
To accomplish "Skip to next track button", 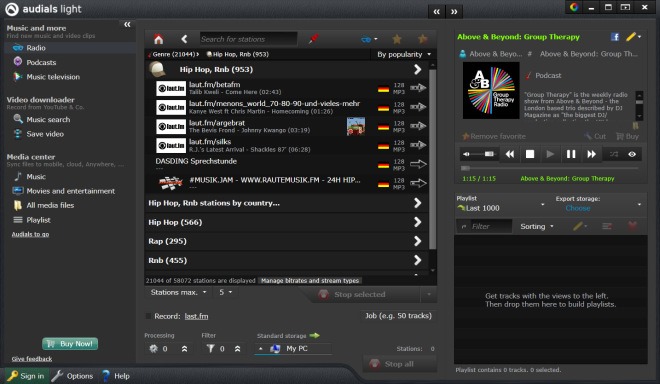I will click(591, 154).
